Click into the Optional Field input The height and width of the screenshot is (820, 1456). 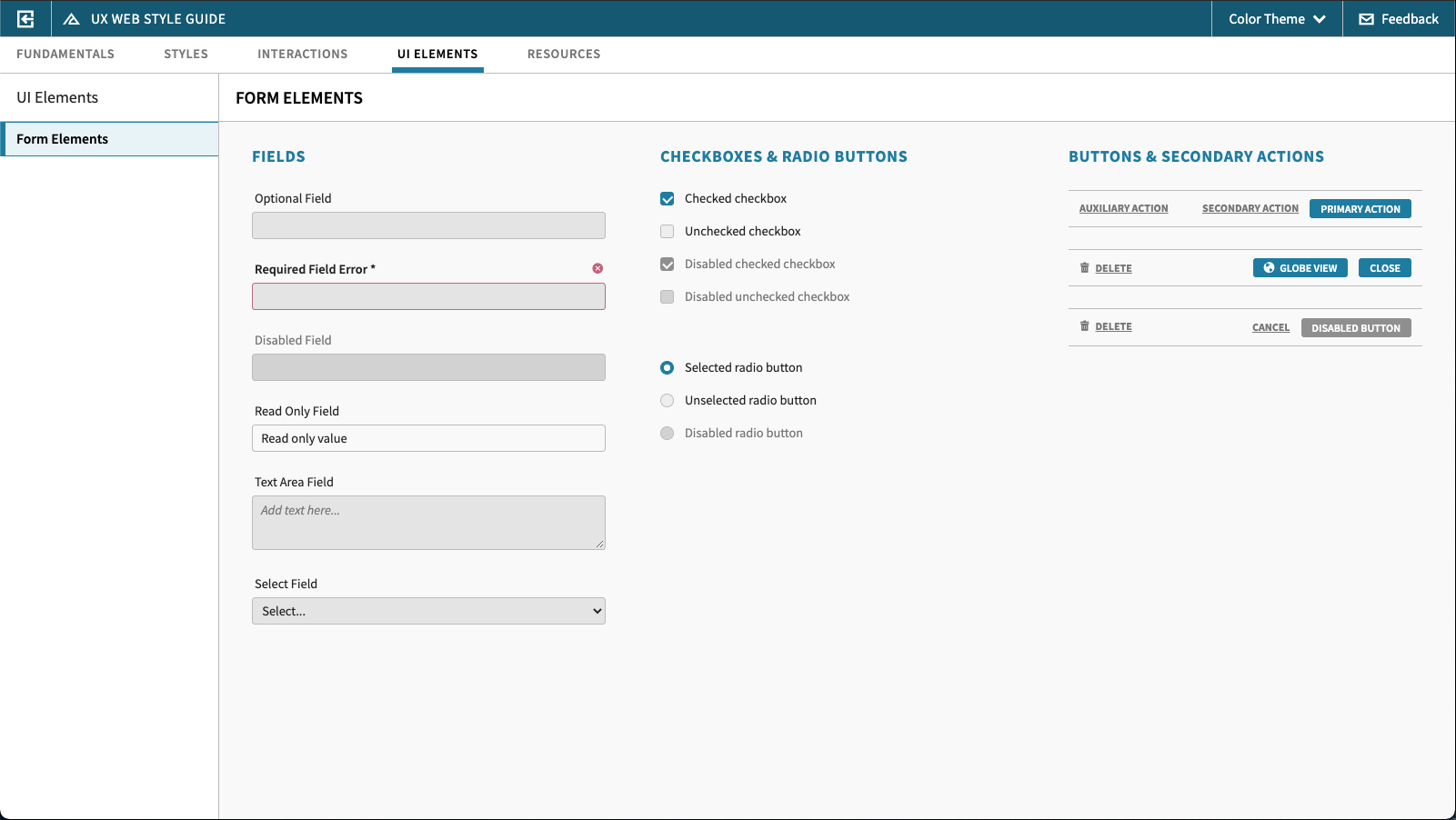[428, 225]
